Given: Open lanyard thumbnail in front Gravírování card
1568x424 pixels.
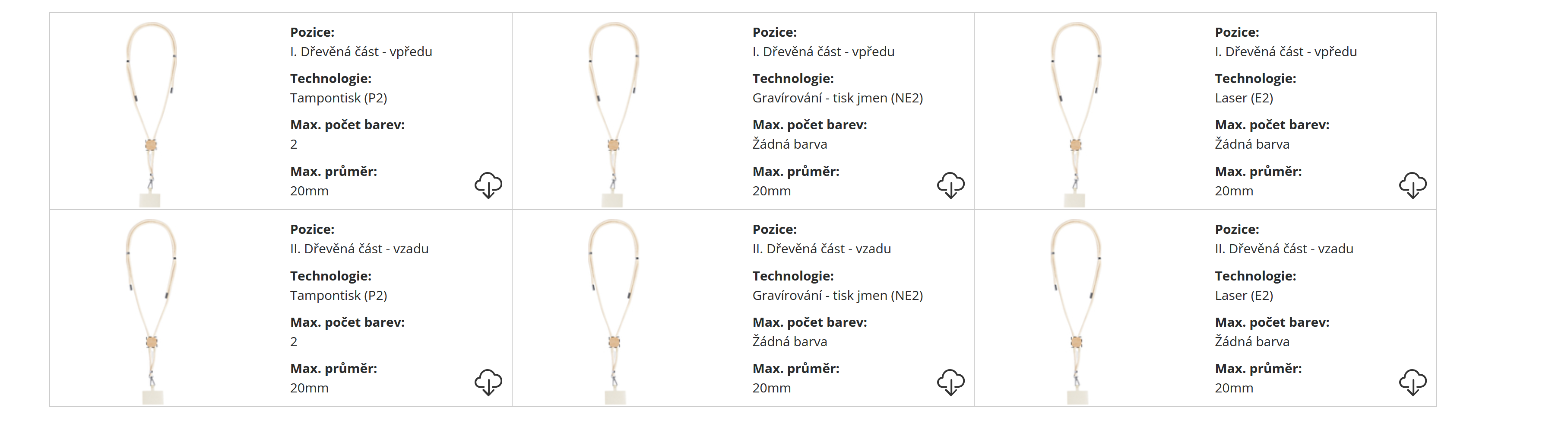Looking at the screenshot, I should (x=614, y=113).
